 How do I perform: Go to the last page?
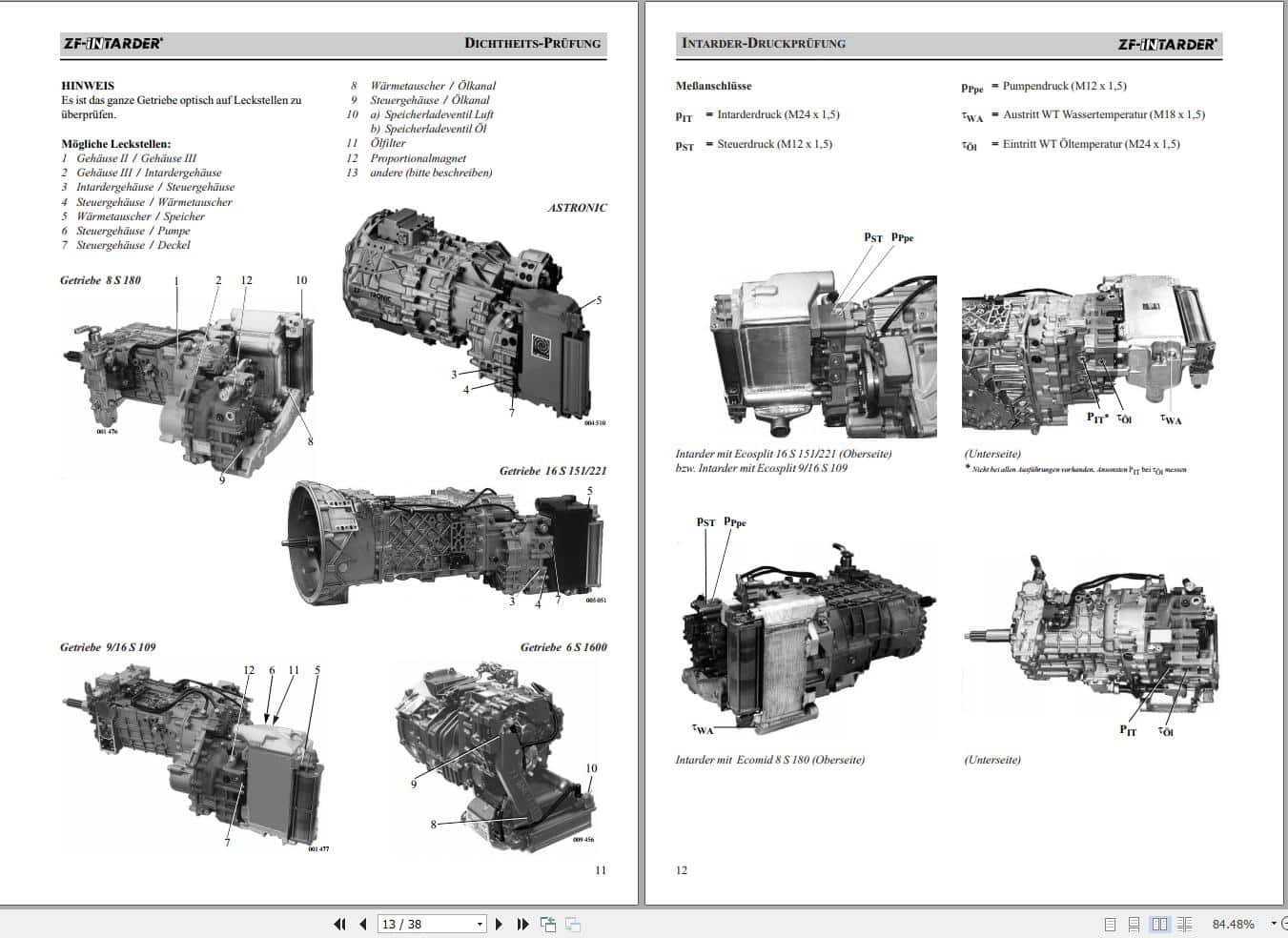[x=522, y=924]
